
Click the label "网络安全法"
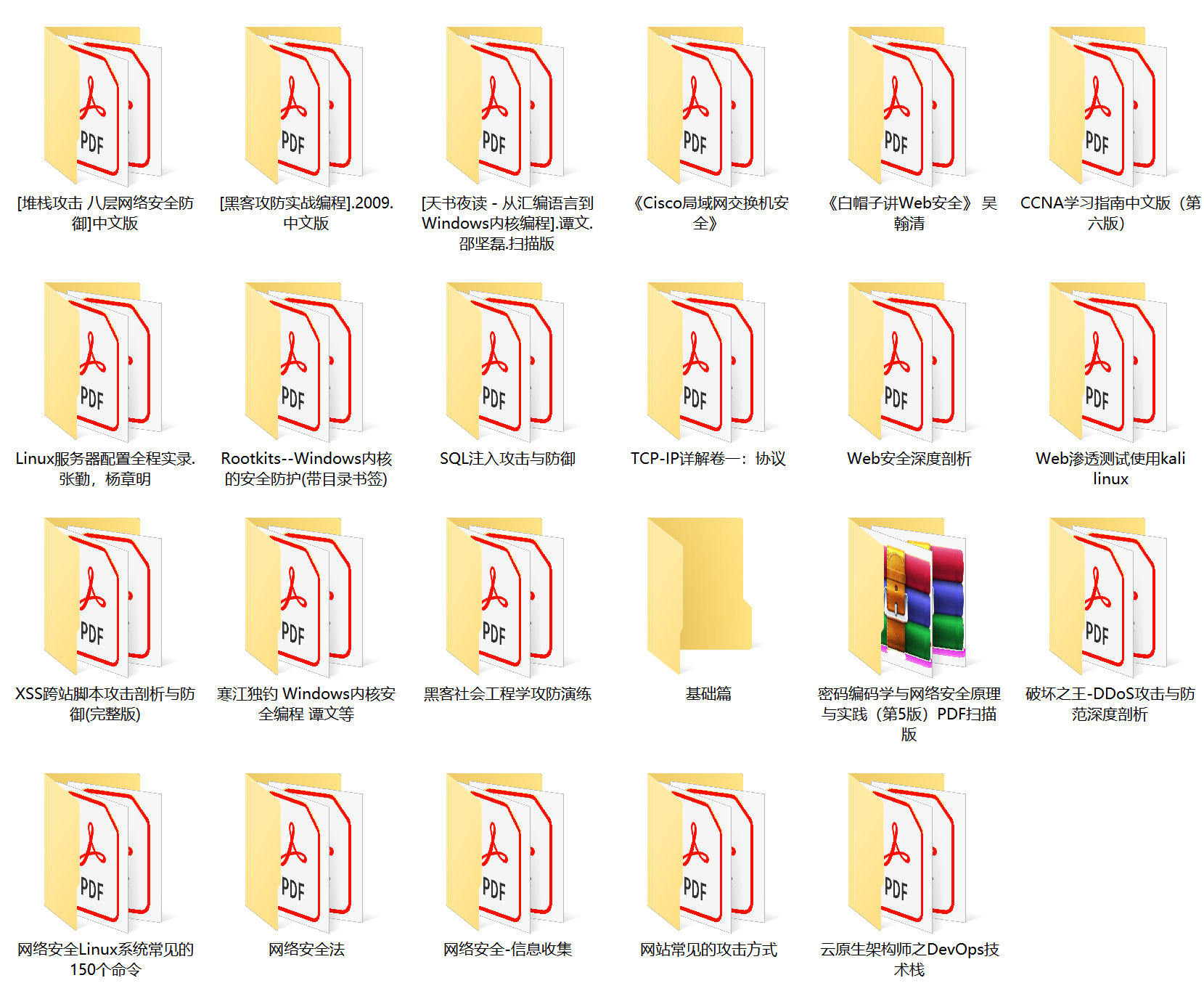(306, 950)
